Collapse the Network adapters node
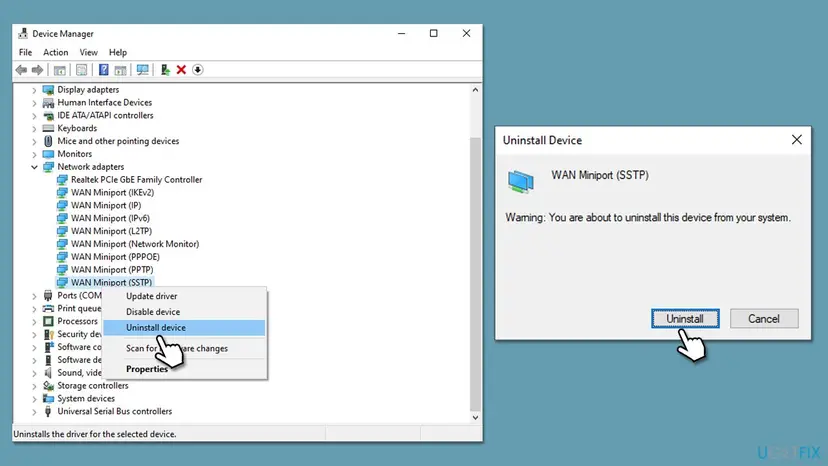 (x=34, y=167)
